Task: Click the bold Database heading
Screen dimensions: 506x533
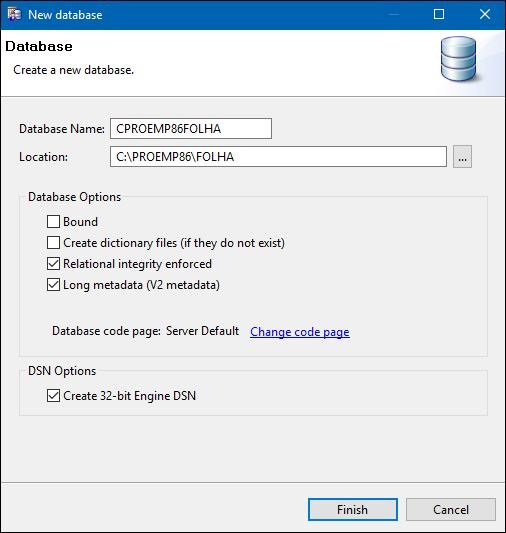Action: point(39,46)
